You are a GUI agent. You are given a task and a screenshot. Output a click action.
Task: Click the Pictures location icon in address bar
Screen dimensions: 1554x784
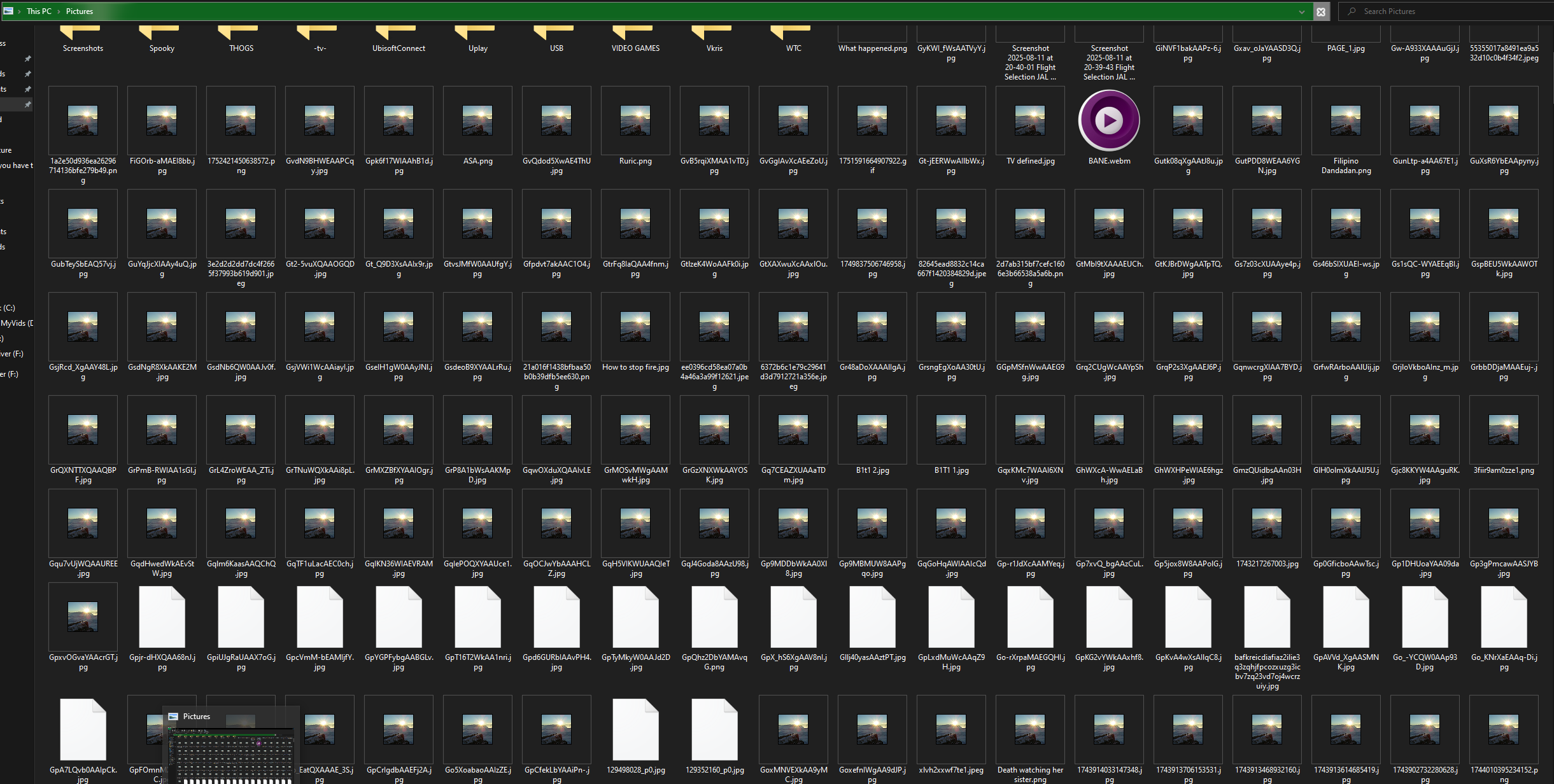(x=8, y=11)
